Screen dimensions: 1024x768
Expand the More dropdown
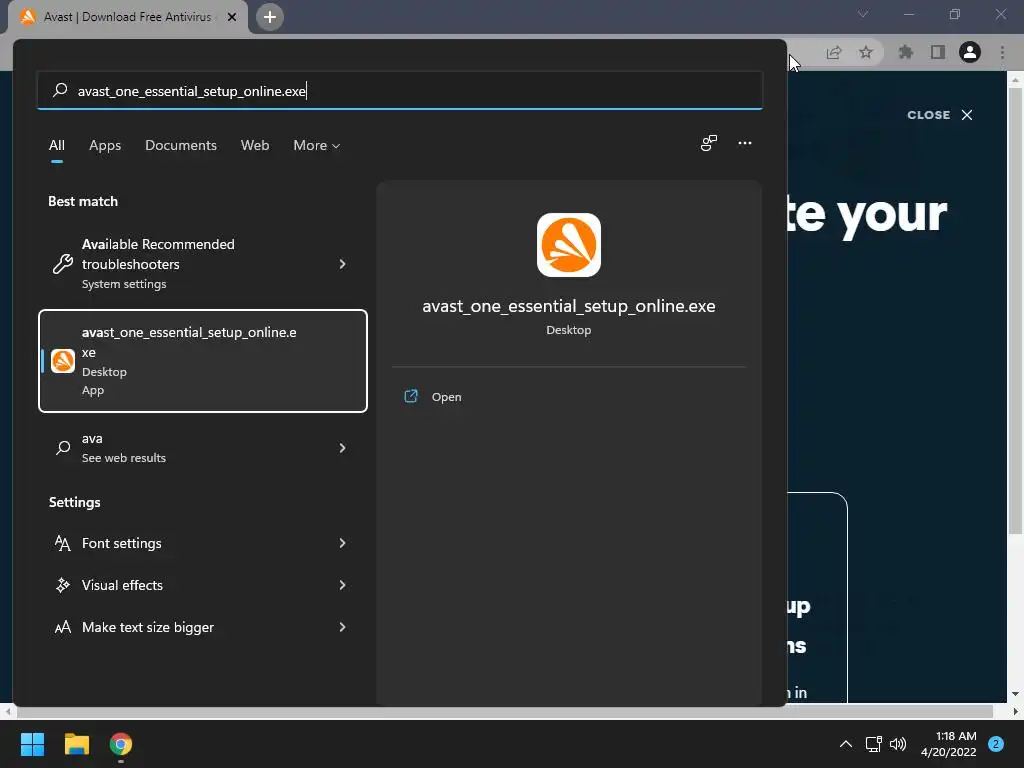pyautogui.click(x=317, y=145)
